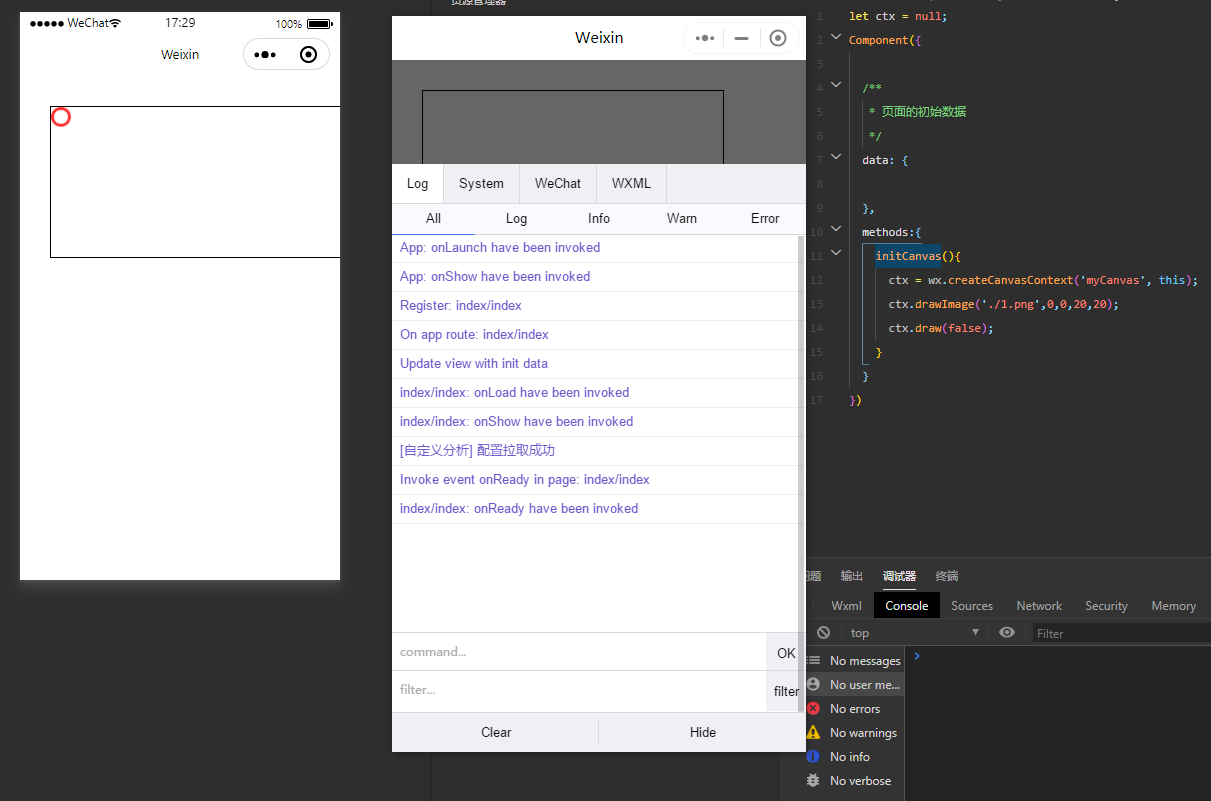Viewport: 1211px width, 801px height.
Task: Click initCanvas in the code editor
Action: 908,256
